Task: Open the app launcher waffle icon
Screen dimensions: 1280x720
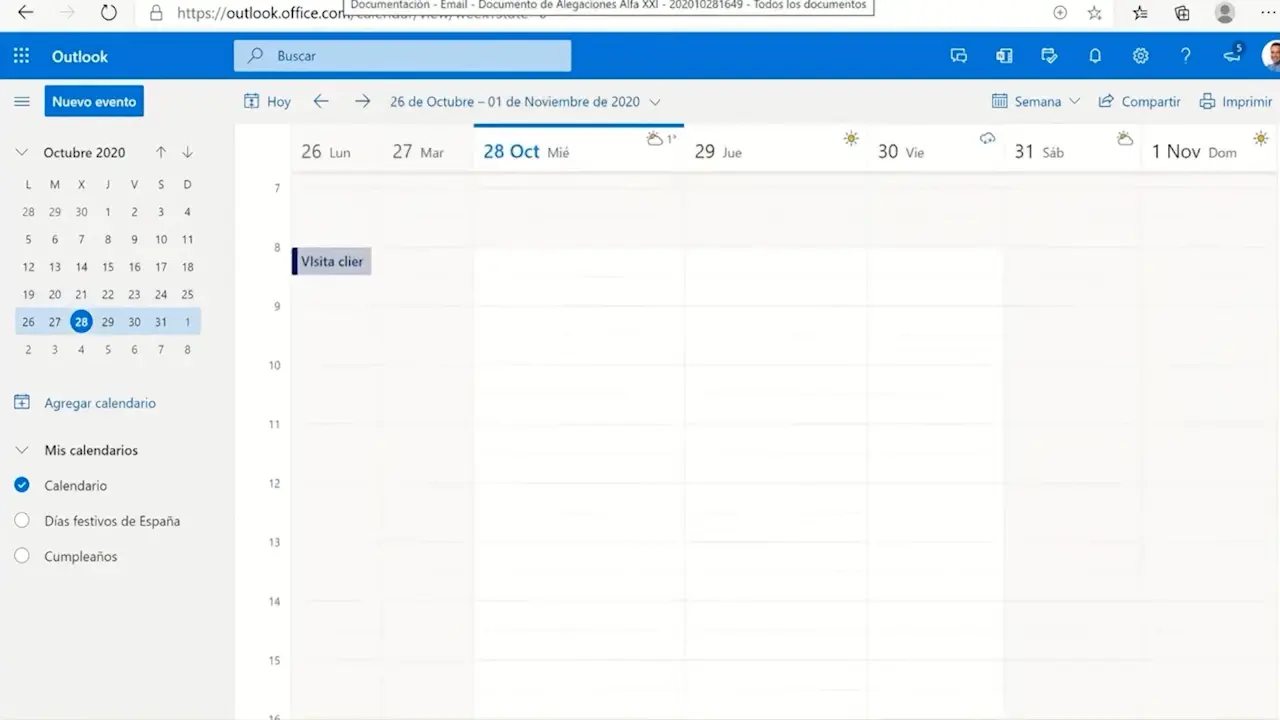Action: (x=21, y=56)
